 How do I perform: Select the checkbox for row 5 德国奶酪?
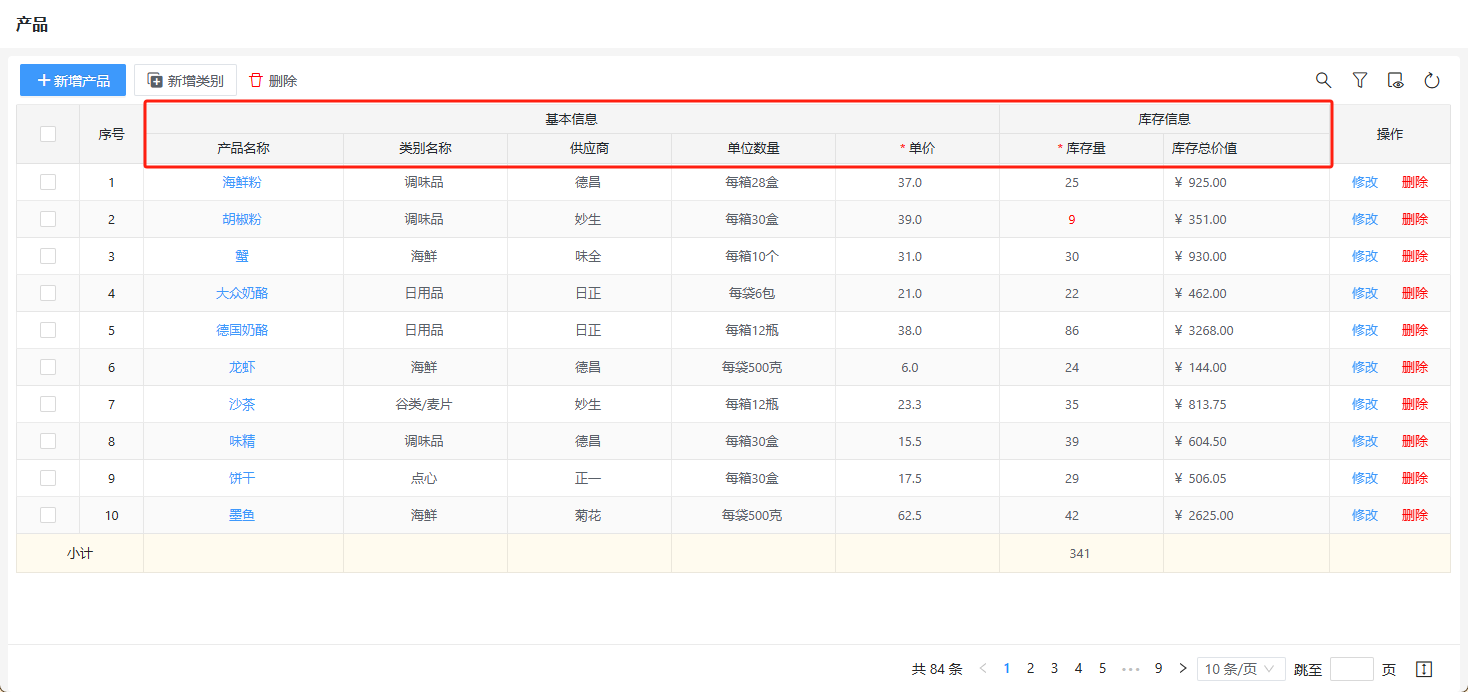(x=48, y=330)
